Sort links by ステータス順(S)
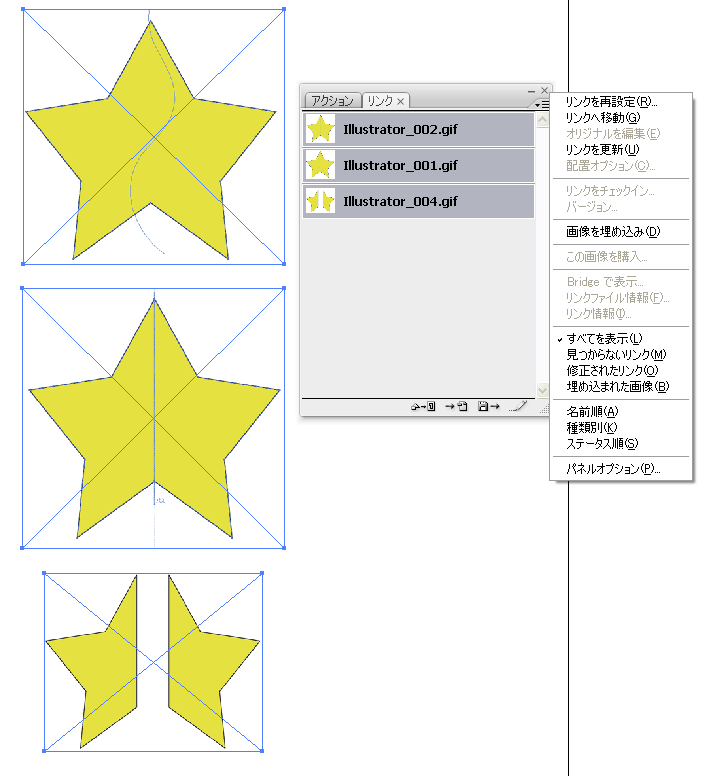The image size is (707, 776). tap(602, 443)
